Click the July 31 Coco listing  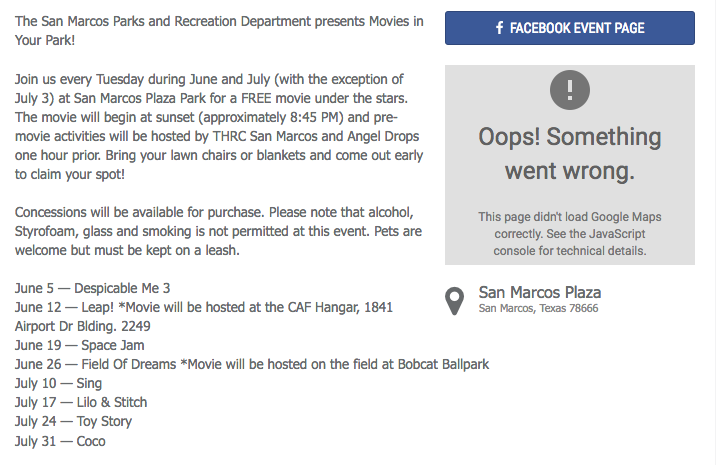[60, 441]
